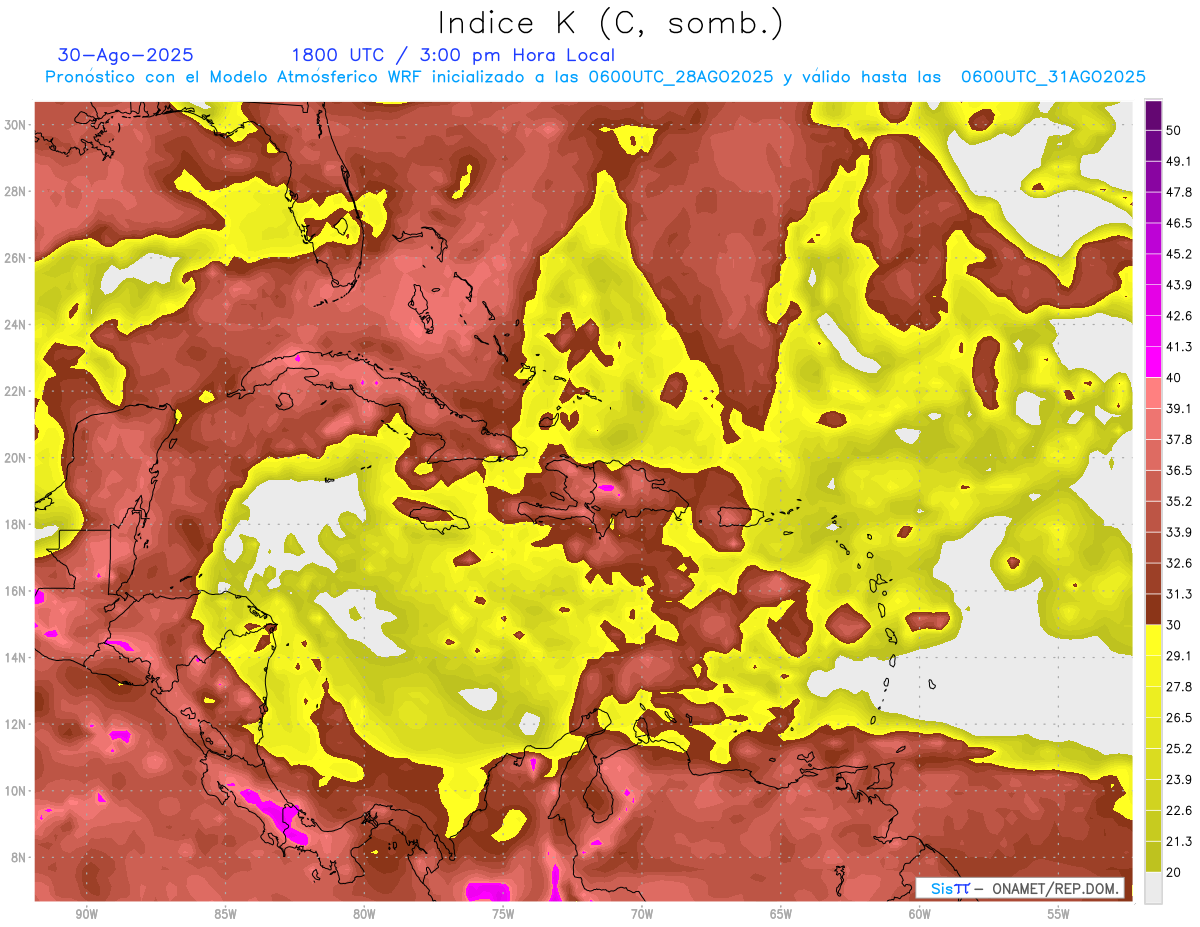
Task: Click the gray colorbar segment below 20
Action: 1153,888
